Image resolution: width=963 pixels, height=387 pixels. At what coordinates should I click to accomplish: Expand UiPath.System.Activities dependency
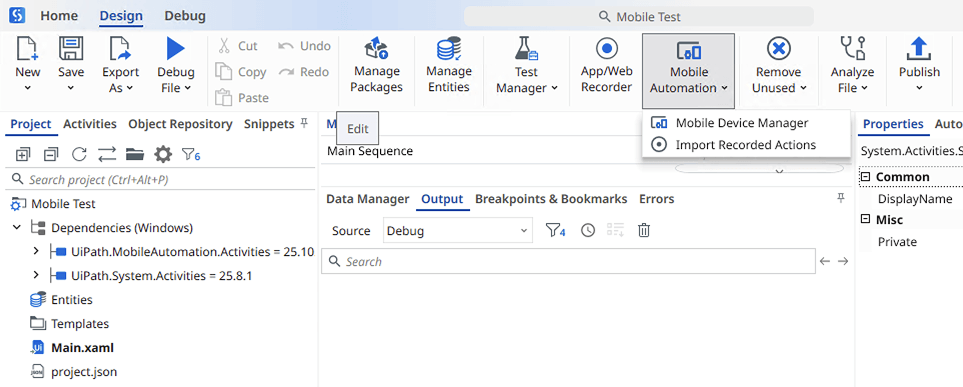[36, 275]
